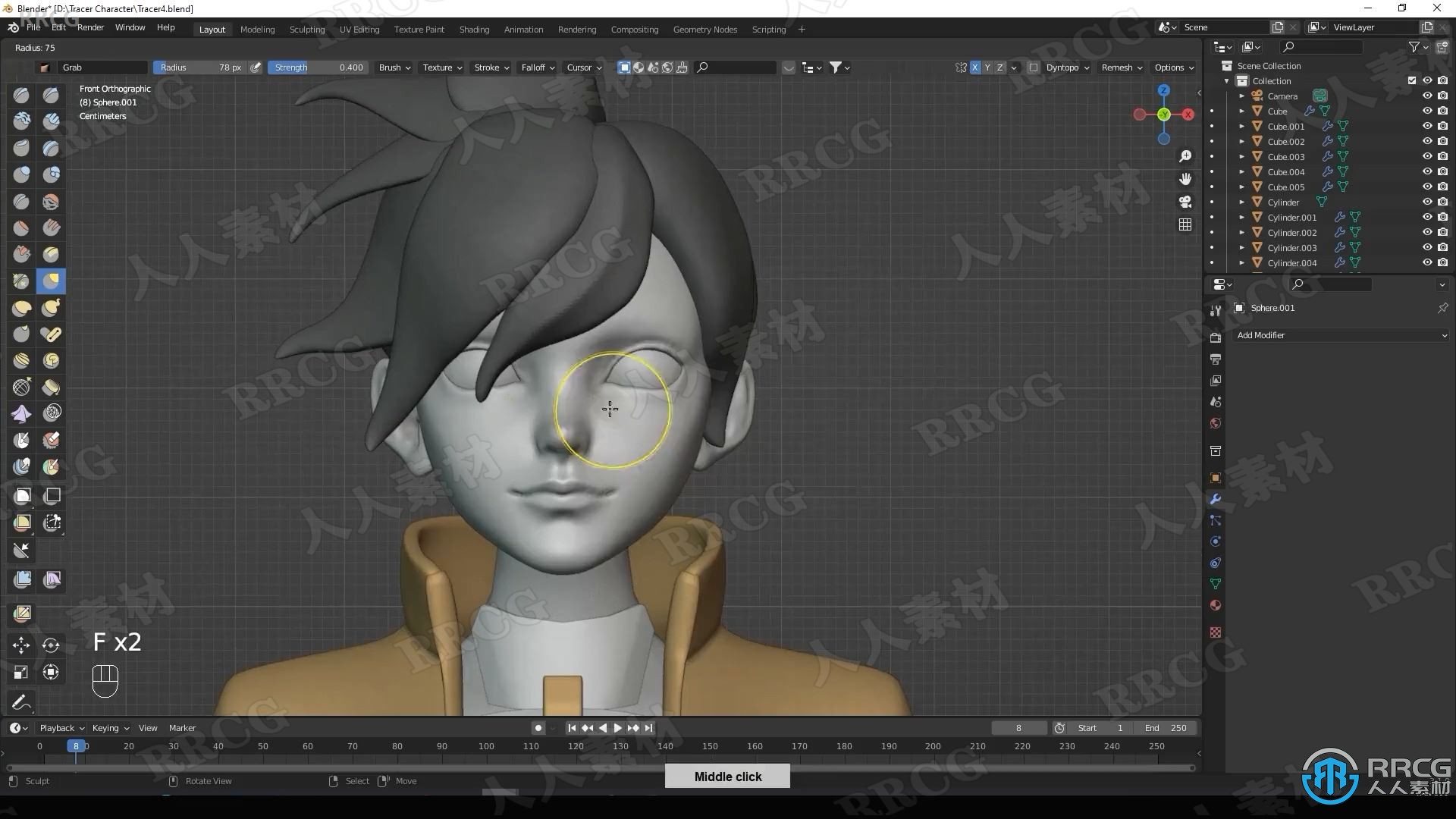Select the Snake Hook brush
Viewport: 1456px width, 819px height.
point(51,308)
